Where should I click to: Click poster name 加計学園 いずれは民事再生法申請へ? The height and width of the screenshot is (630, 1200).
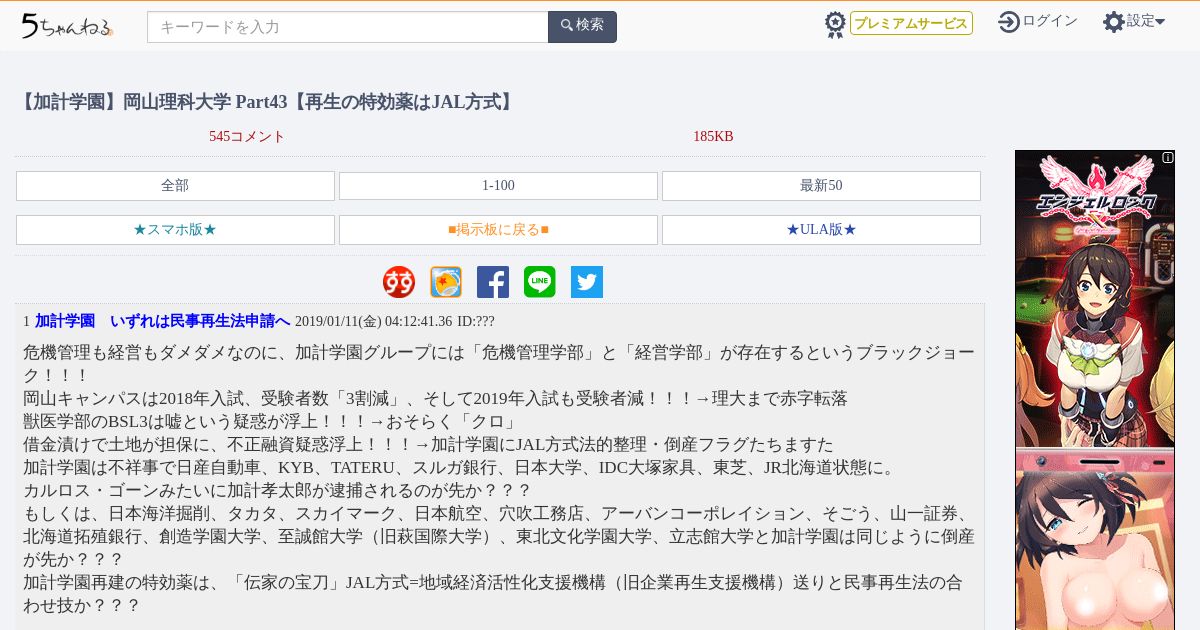tap(162, 321)
